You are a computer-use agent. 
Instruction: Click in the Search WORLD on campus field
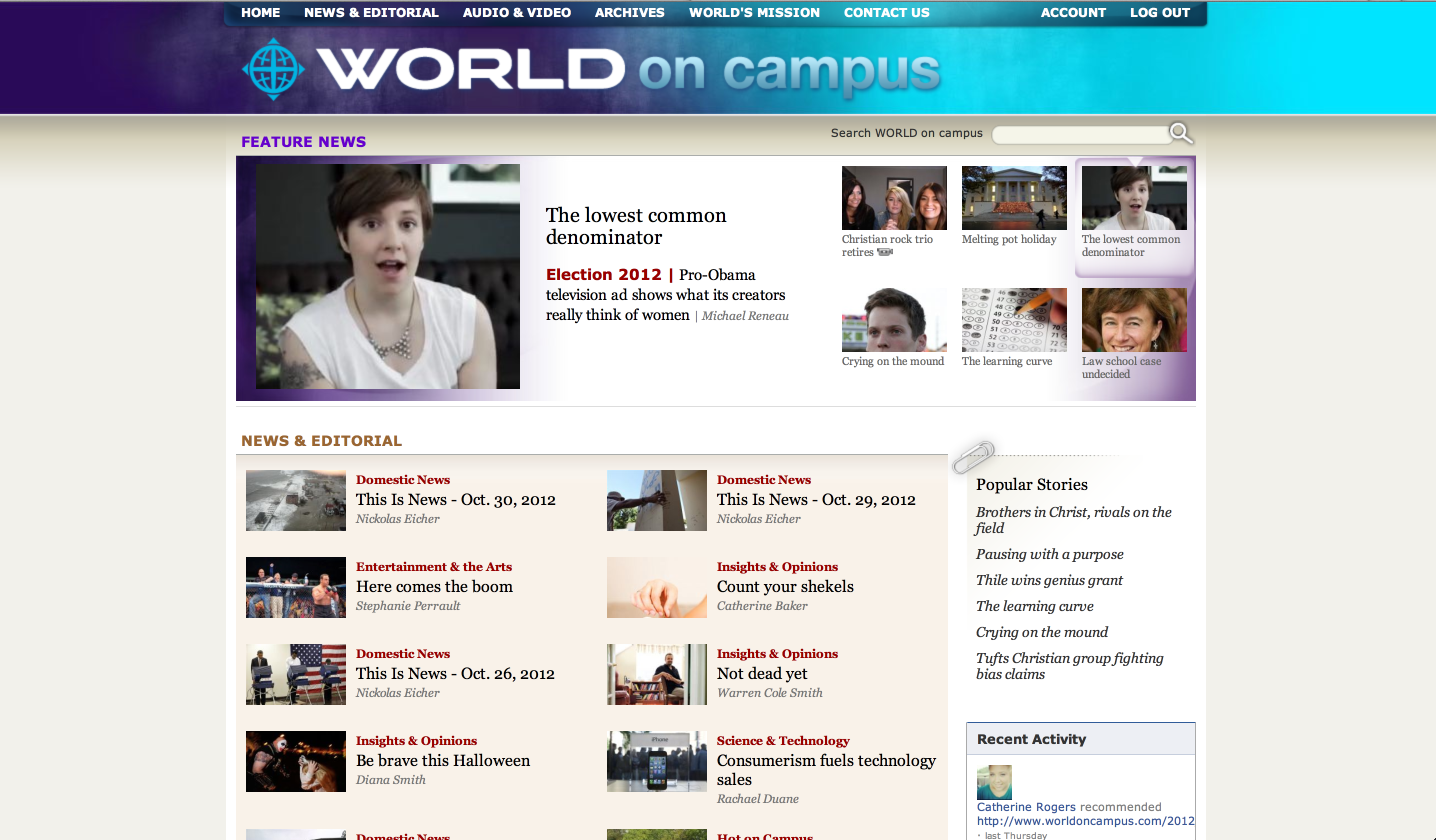(1080, 135)
